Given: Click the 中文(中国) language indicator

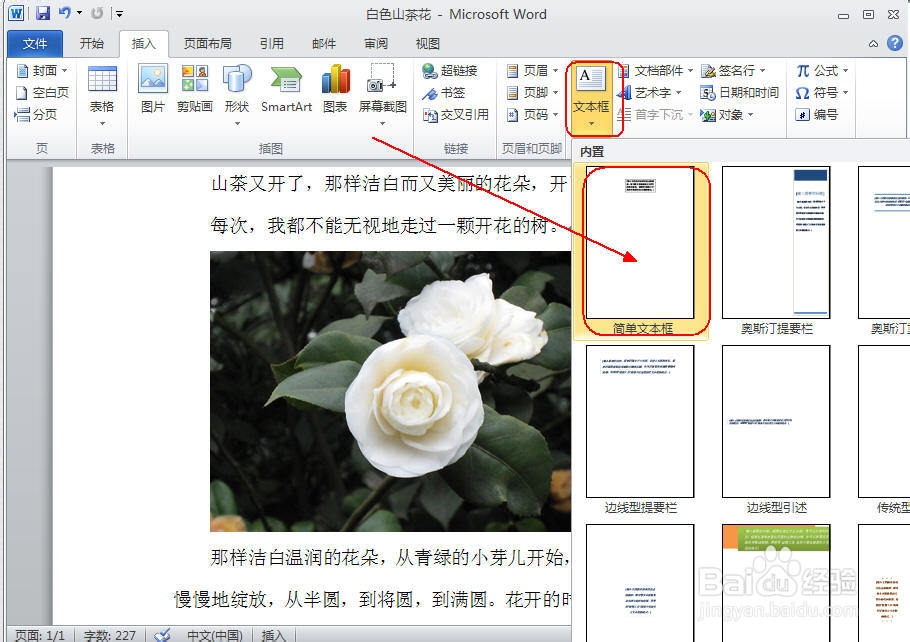Looking at the screenshot, I should [215, 635].
